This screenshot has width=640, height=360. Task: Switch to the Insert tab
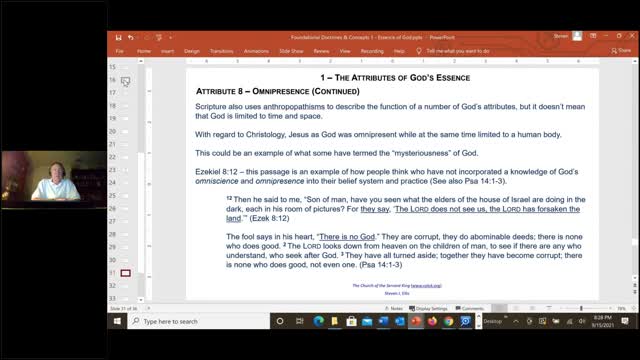pos(167,51)
